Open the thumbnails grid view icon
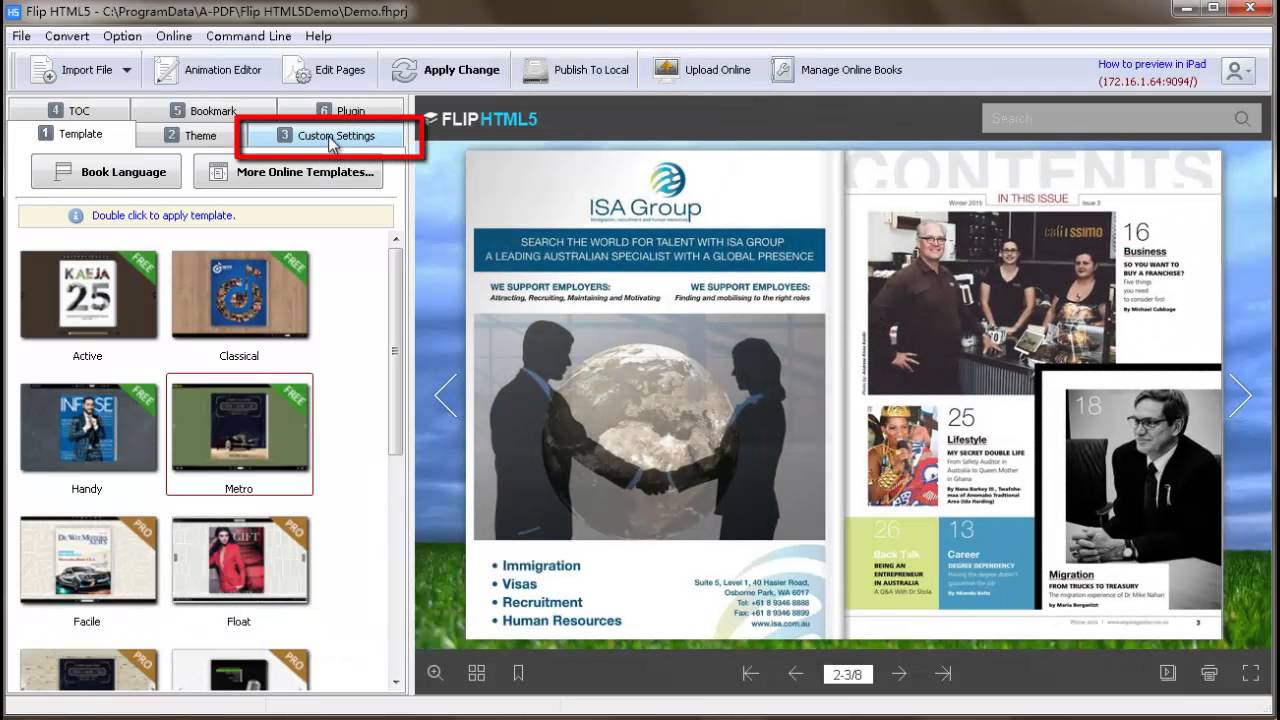The width and height of the screenshot is (1280, 720). (x=476, y=673)
